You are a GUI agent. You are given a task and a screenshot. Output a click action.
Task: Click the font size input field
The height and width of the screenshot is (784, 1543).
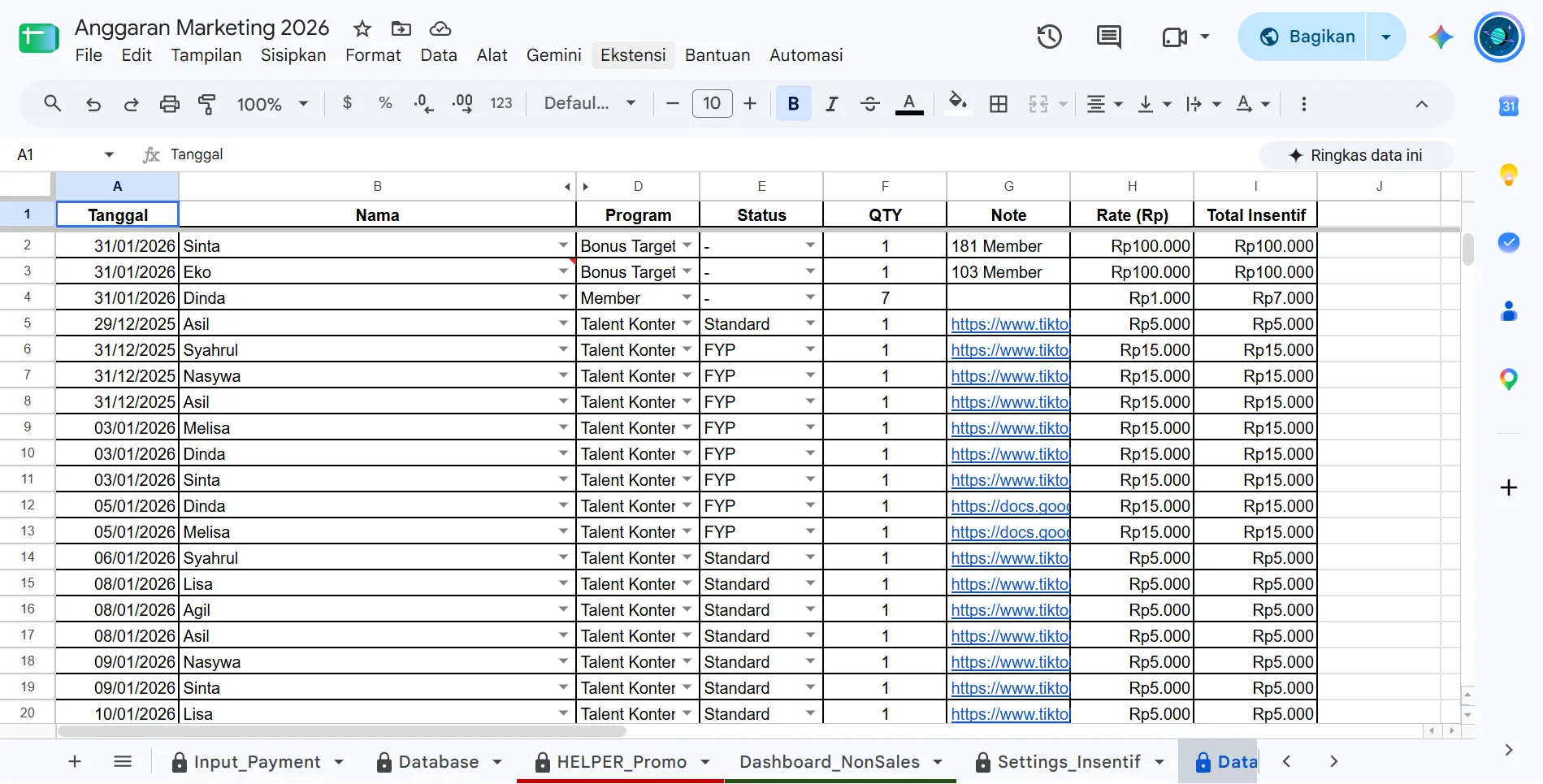pos(712,103)
